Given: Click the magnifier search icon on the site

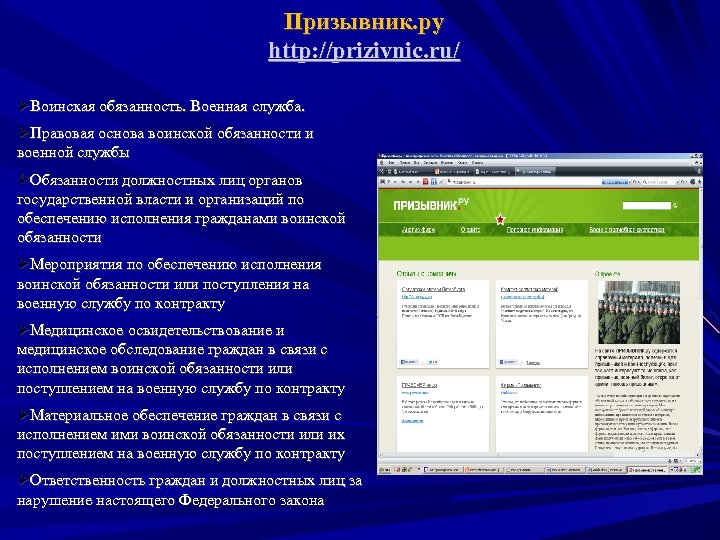Looking at the screenshot, I should coord(675,206).
